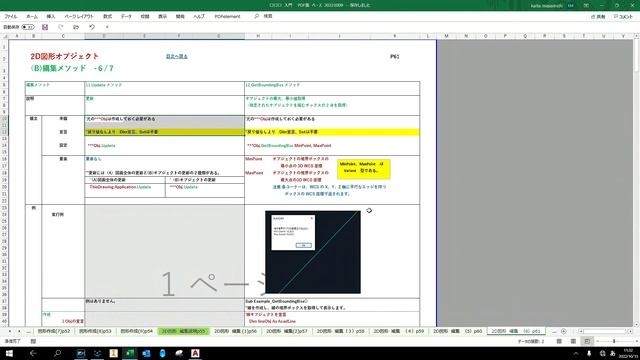This screenshot has height=360, width=640.
Task: Click the clock in the system tray
Action: [628, 353]
